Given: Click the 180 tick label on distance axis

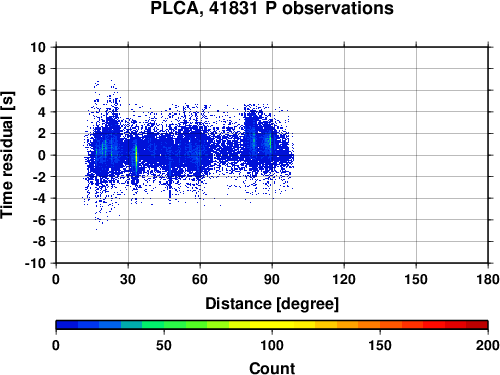Looking at the screenshot, I should point(488,279).
